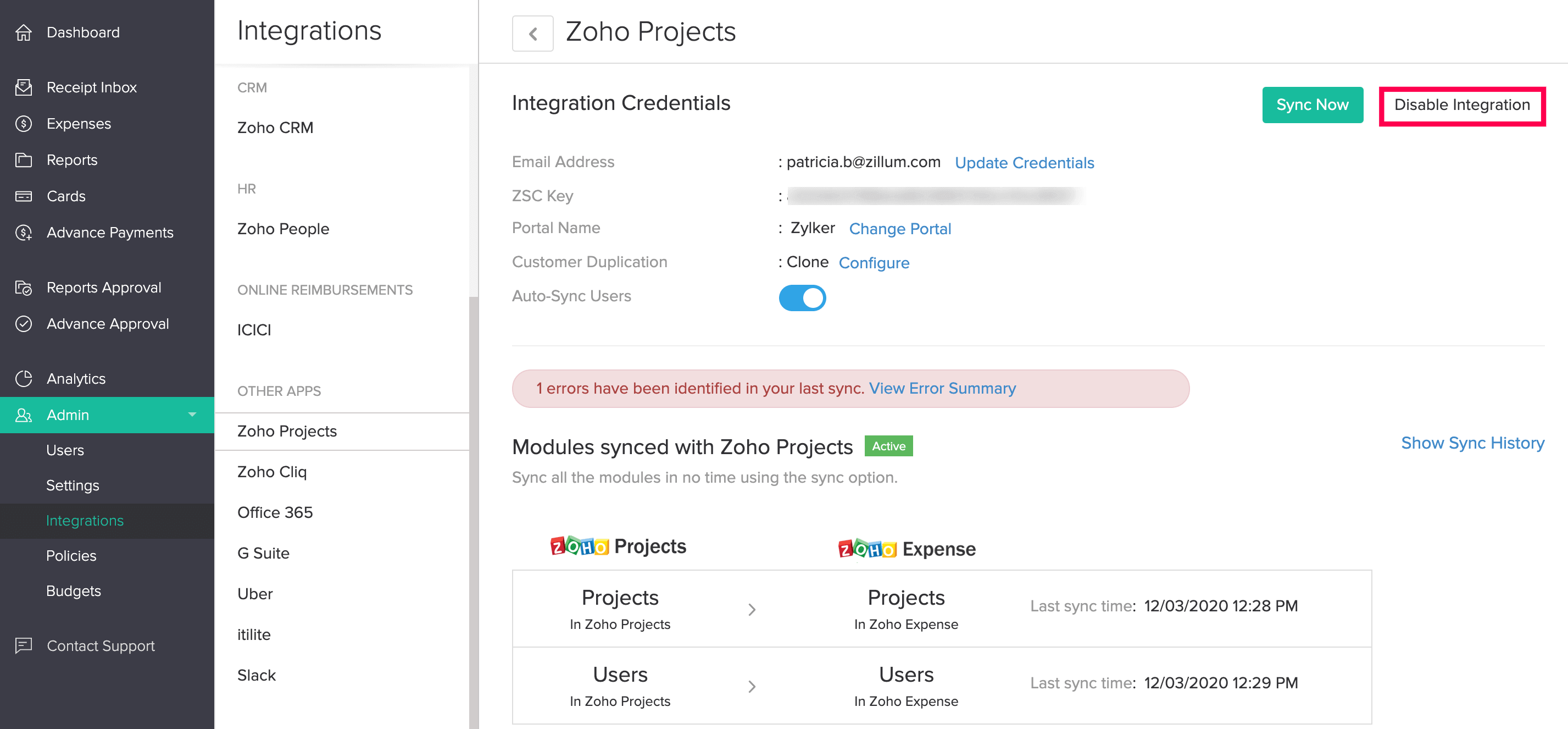The image size is (1568, 729).
Task: Click the integrations list vertical scrollbar
Action: 474,512
